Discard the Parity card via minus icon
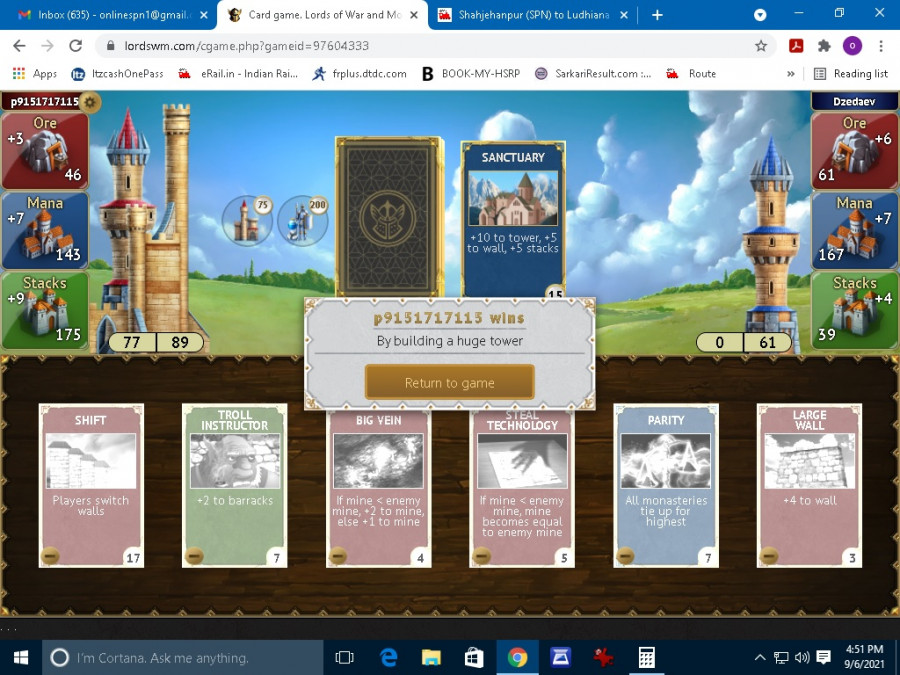 (x=625, y=556)
